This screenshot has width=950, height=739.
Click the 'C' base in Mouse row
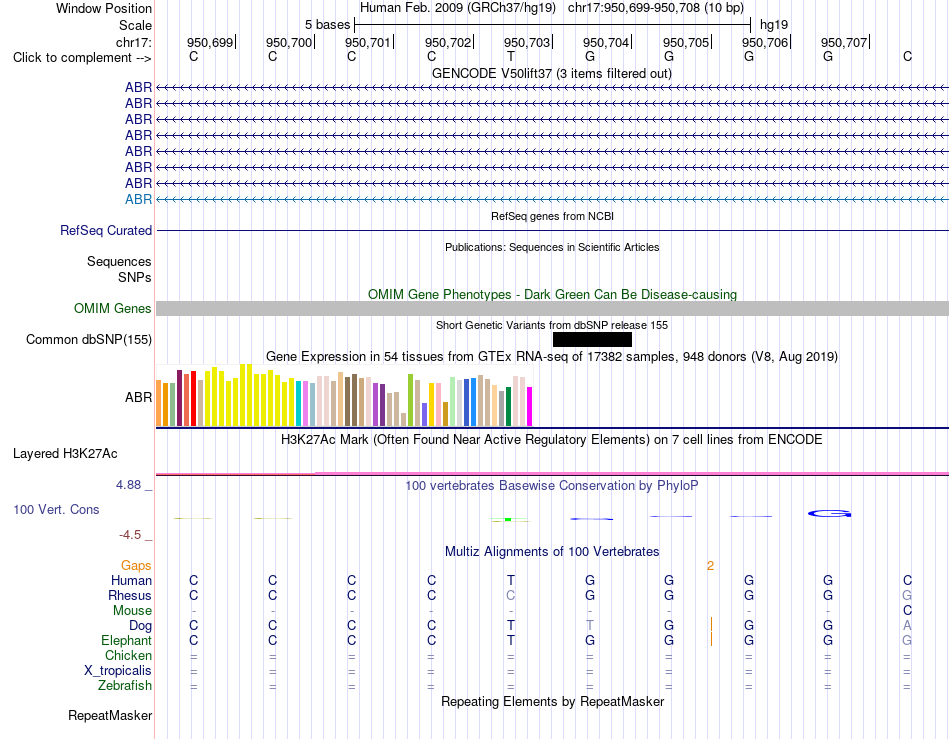907,610
